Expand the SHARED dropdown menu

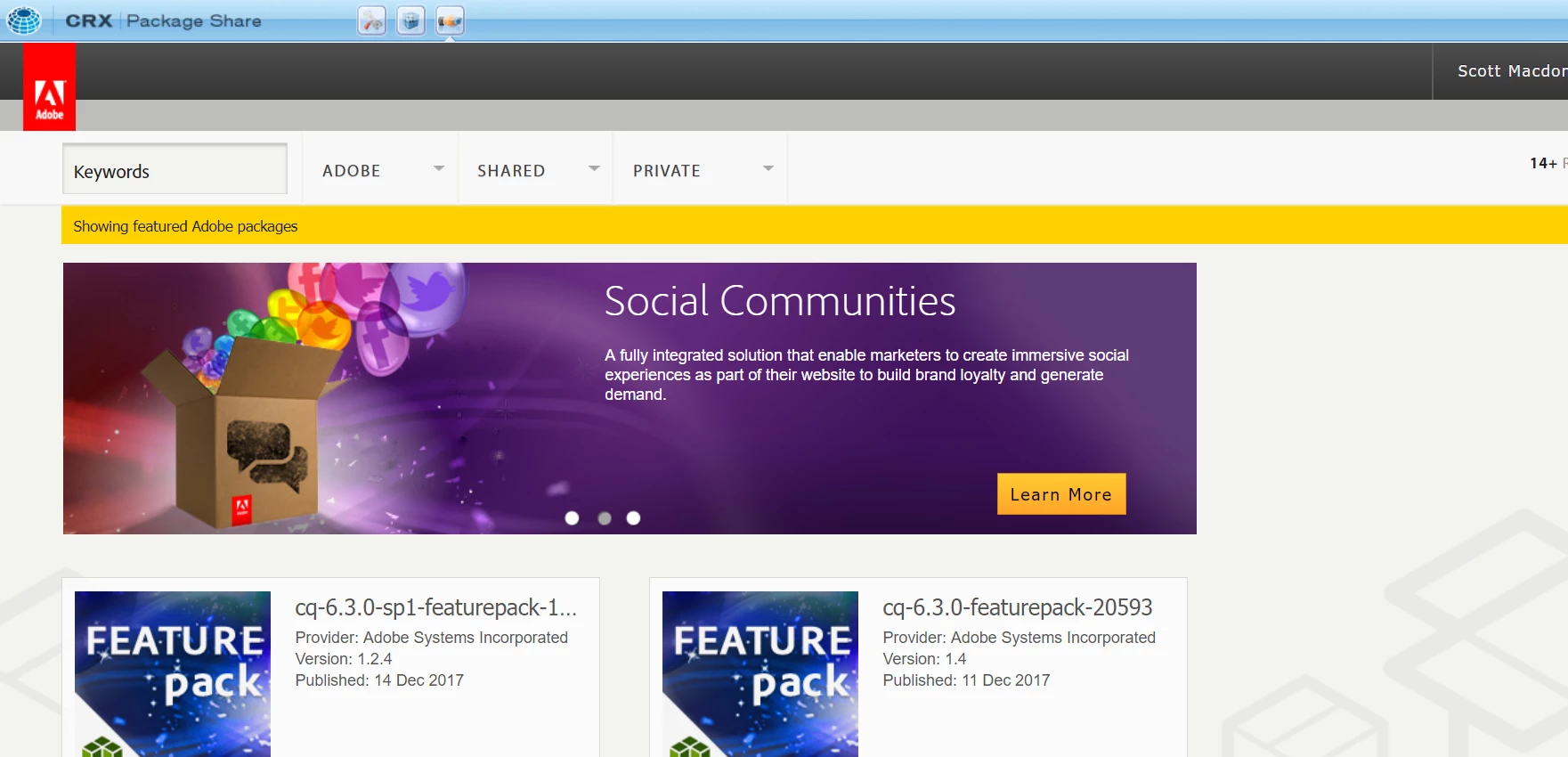(536, 169)
